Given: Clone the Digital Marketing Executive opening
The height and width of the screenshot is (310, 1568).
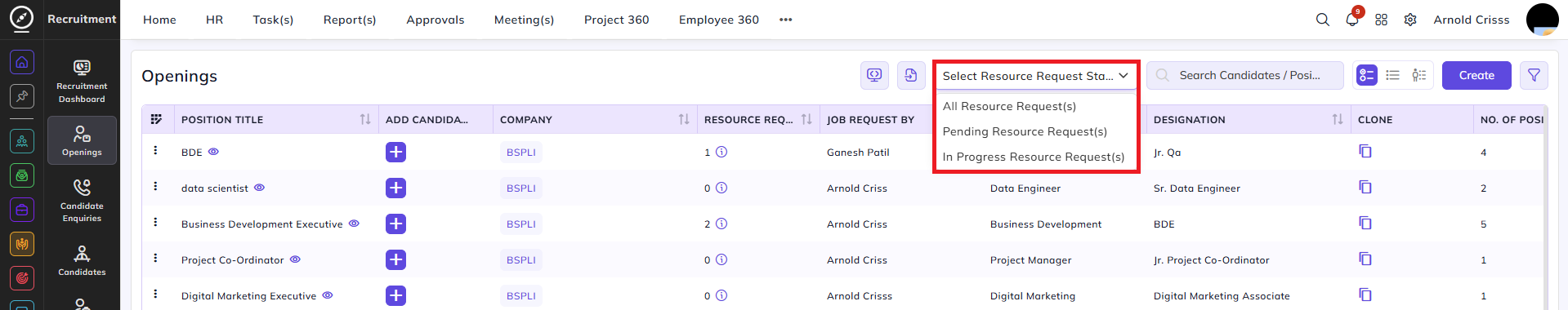Looking at the screenshot, I should pos(1365,294).
